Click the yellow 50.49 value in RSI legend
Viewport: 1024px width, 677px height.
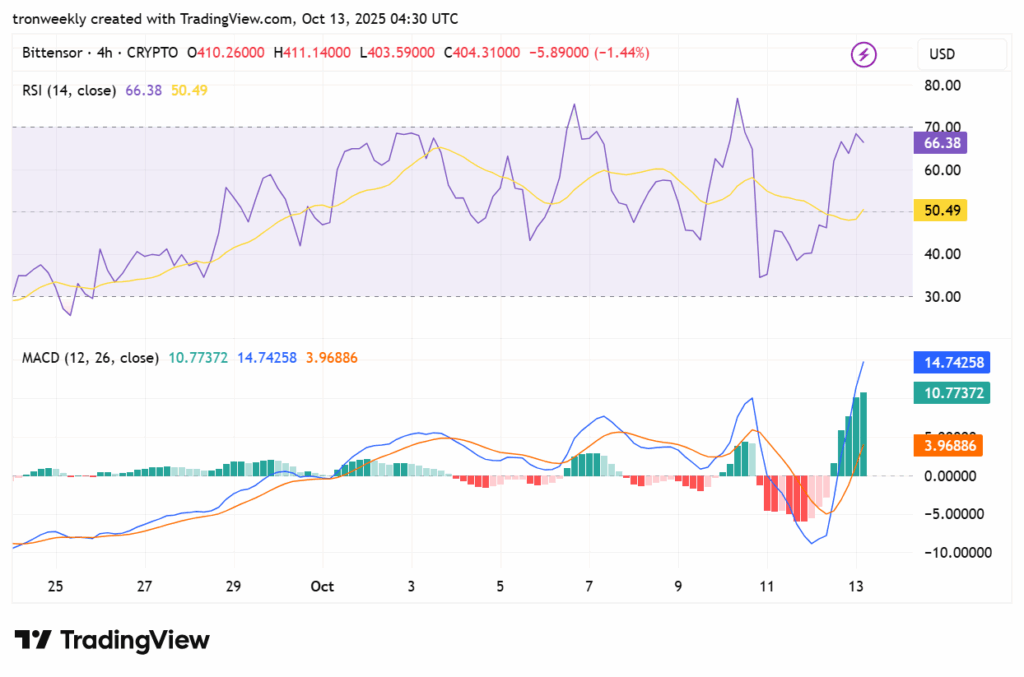coord(189,91)
